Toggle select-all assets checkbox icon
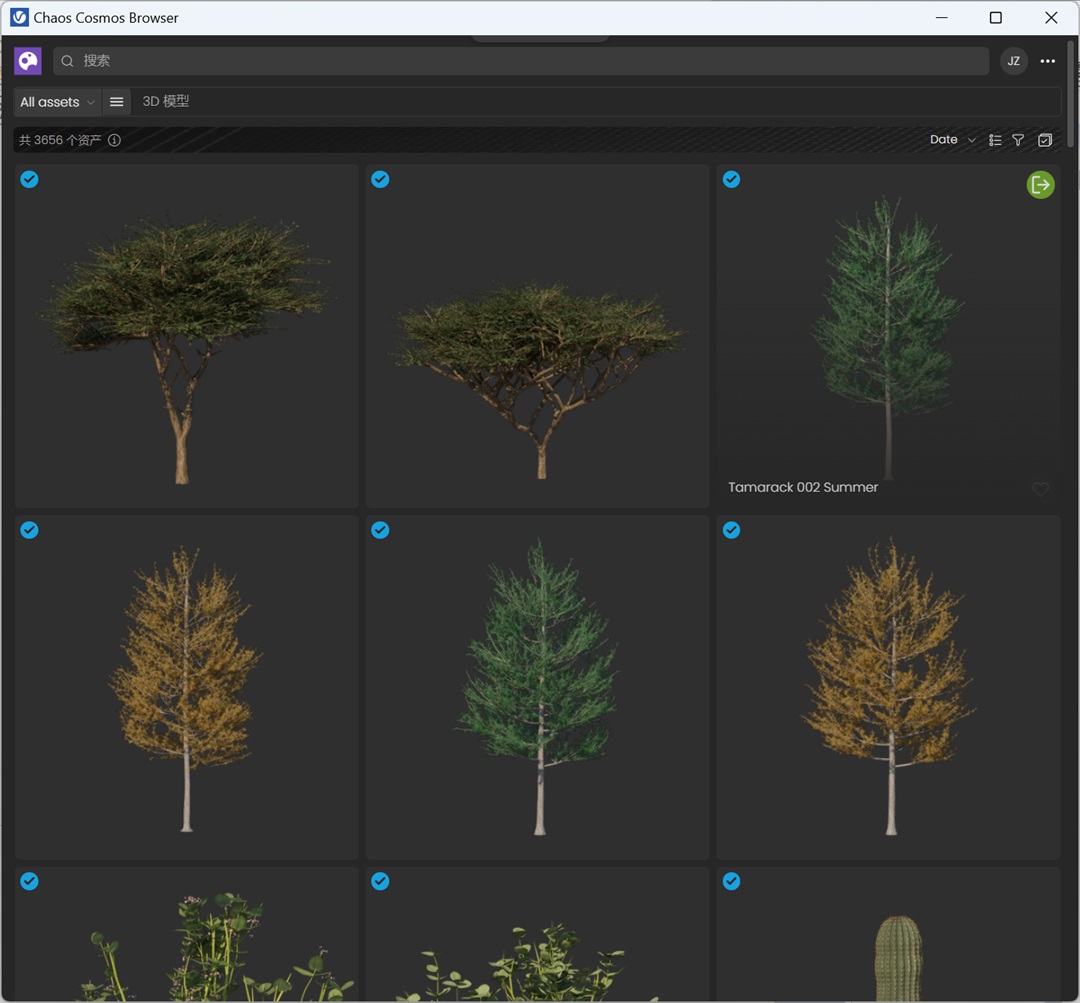Image resolution: width=1080 pixels, height=1003 pixels. pos(1045,140)
